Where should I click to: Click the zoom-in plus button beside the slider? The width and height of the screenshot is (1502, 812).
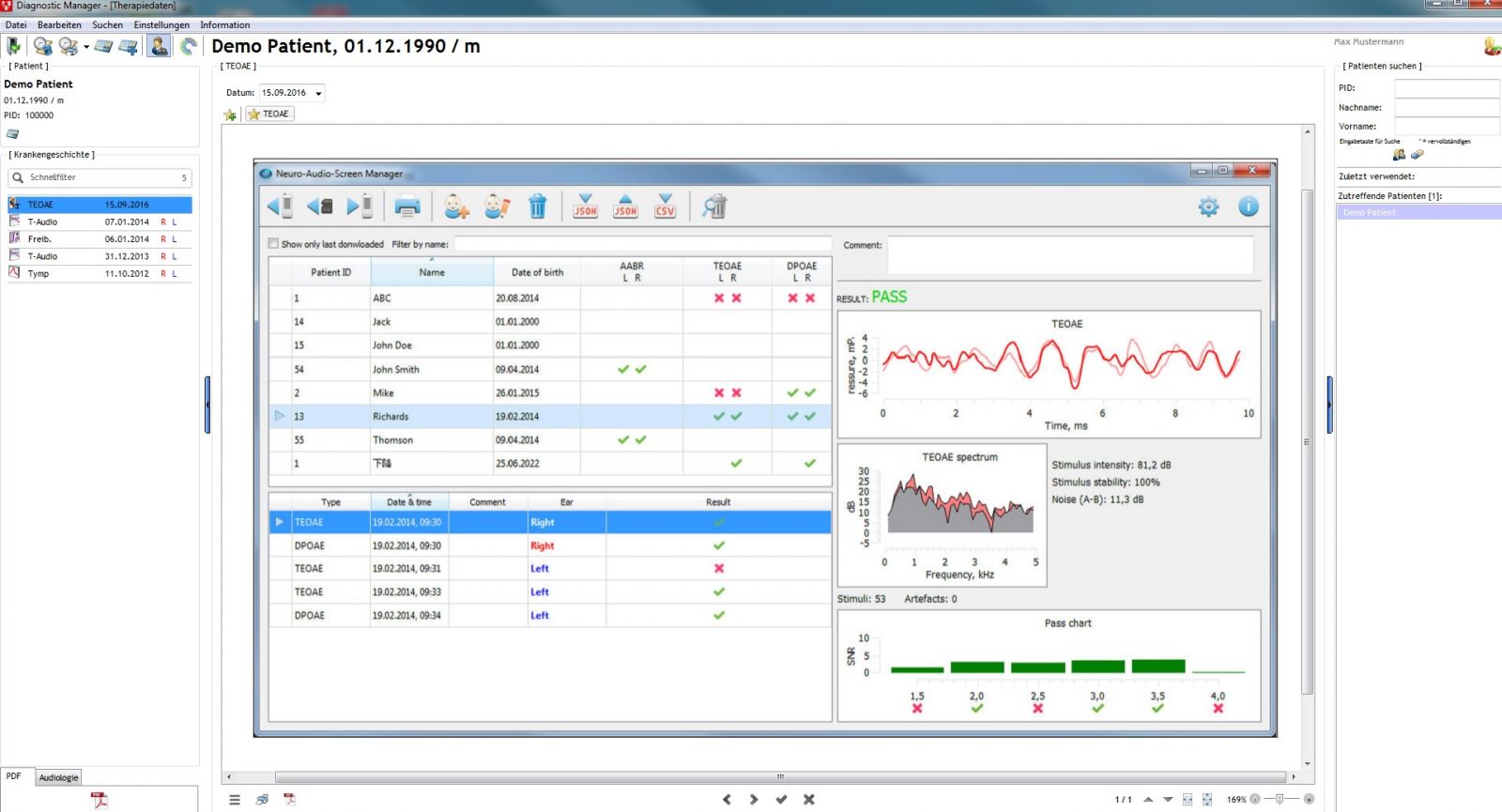1309,800
